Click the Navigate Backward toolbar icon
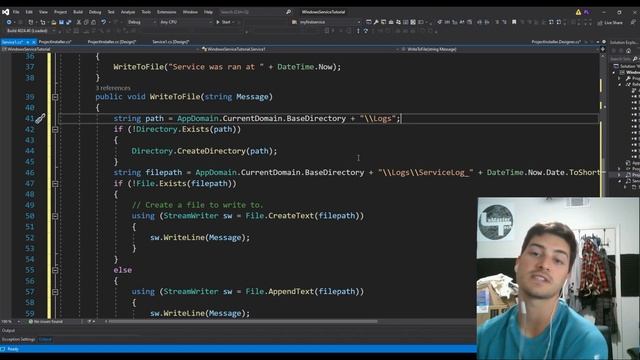Viewport: 640px width, 360px height. 9,22
